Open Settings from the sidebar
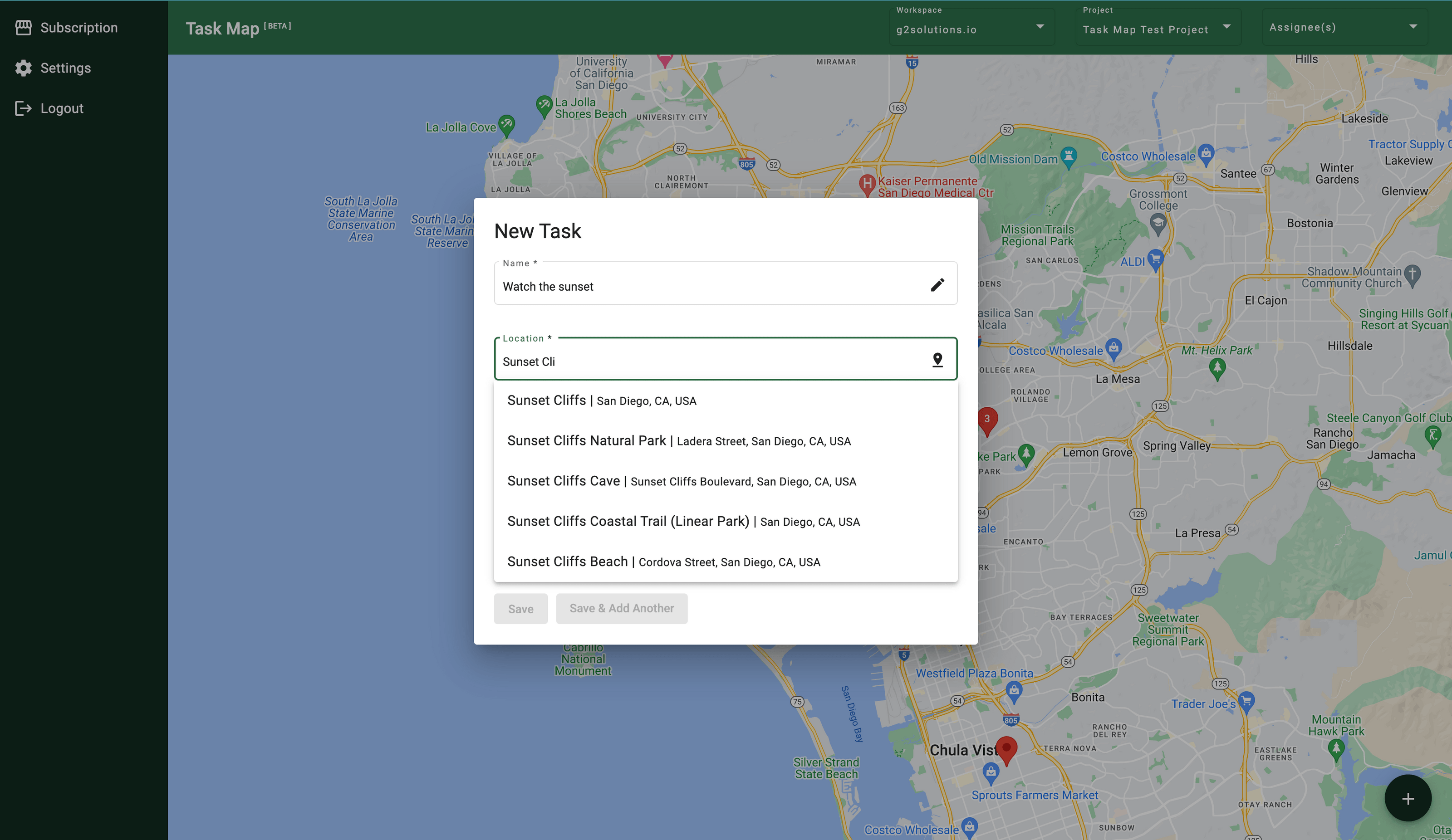The height and width of the screenshot is (840, 1452). [65, 68]
